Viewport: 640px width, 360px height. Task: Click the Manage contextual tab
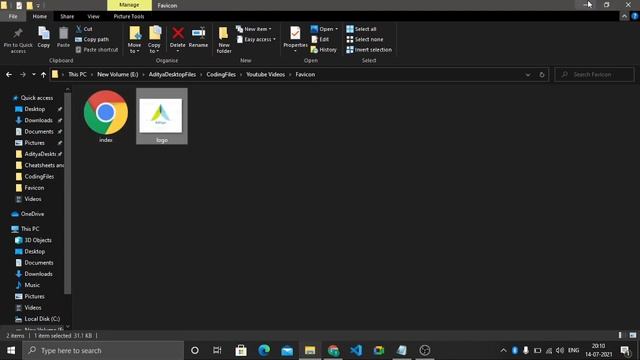click(129, 5)
